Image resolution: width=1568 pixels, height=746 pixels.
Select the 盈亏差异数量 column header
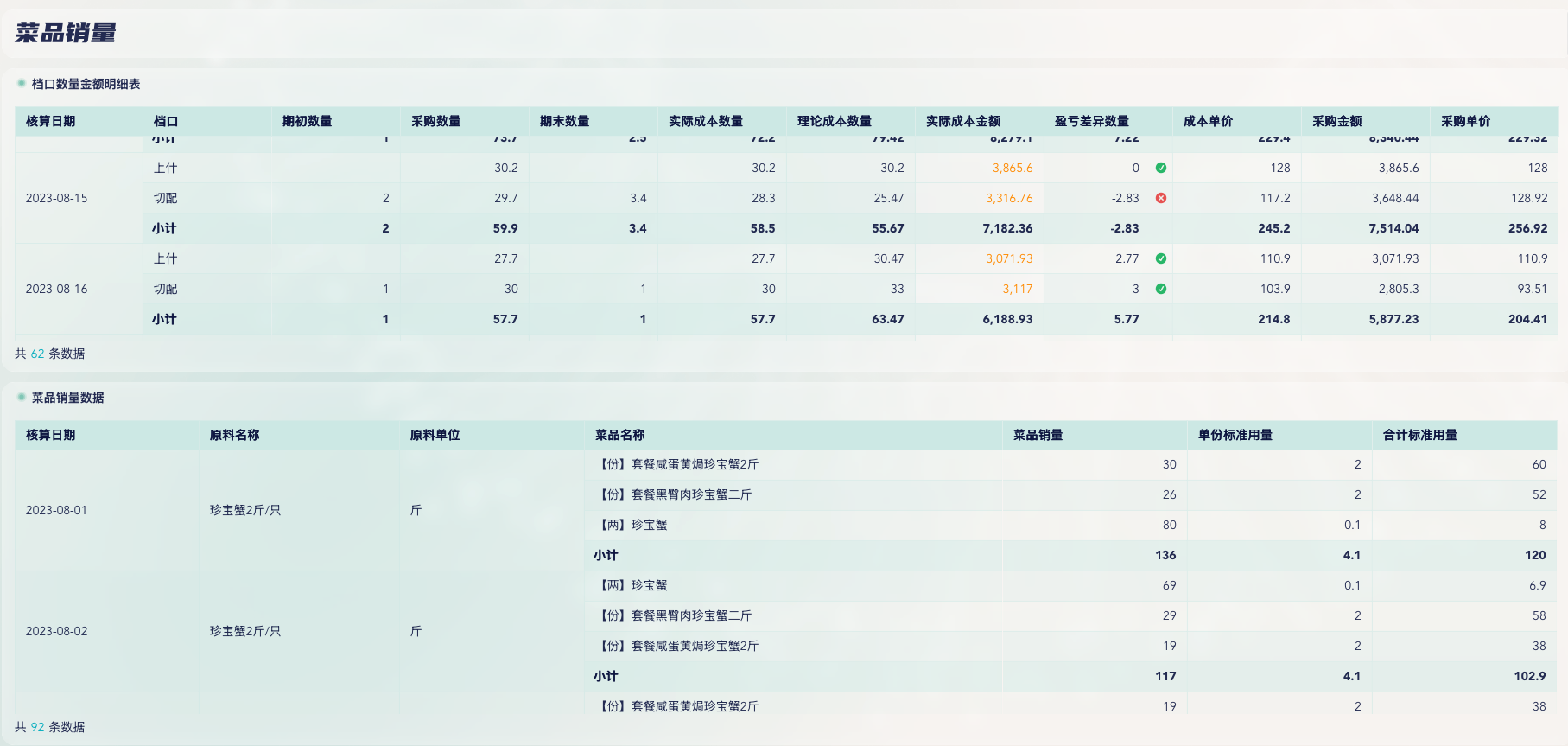[x=1091, y=121]
